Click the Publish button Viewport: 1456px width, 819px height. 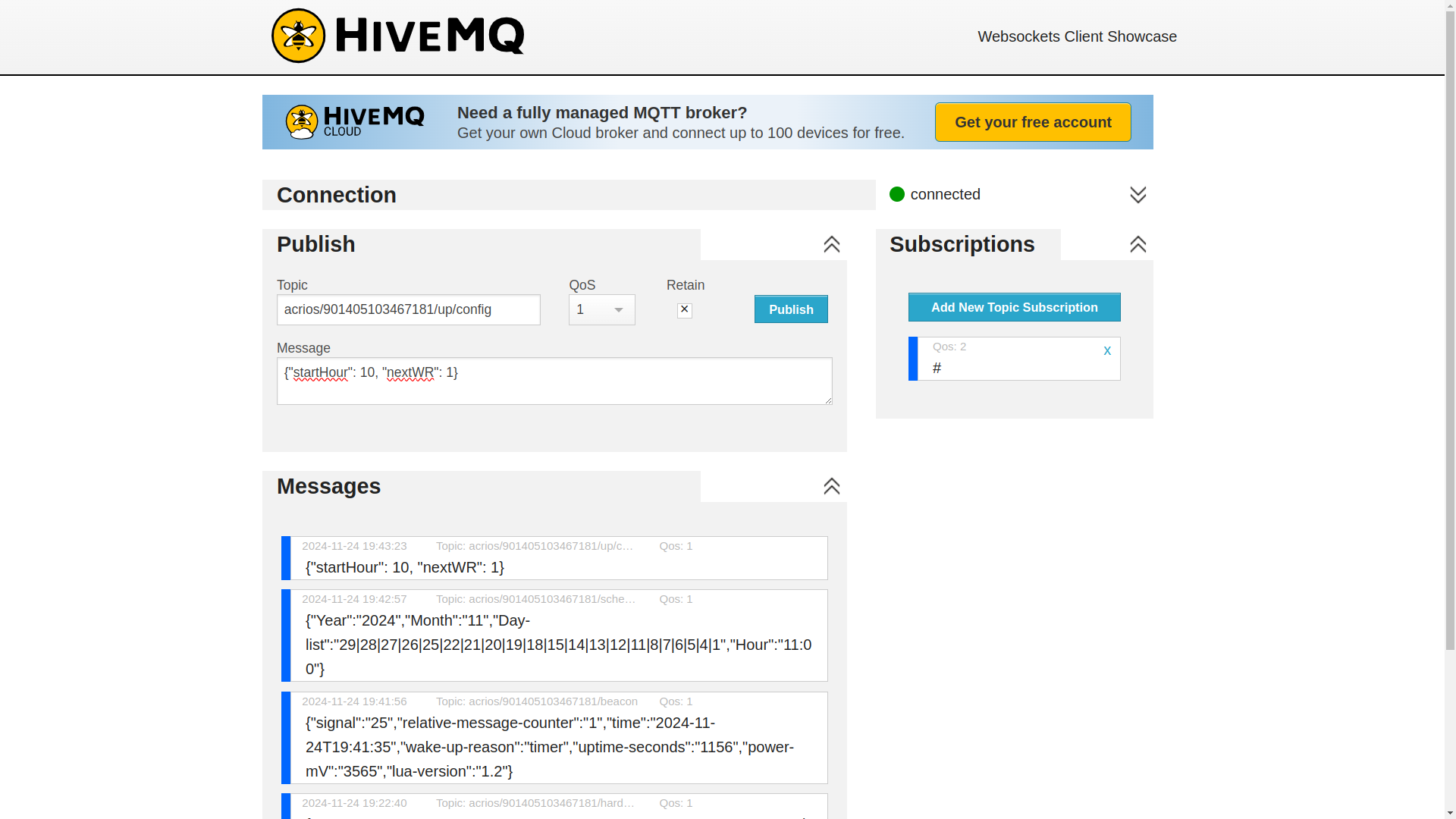coord(791,309)
